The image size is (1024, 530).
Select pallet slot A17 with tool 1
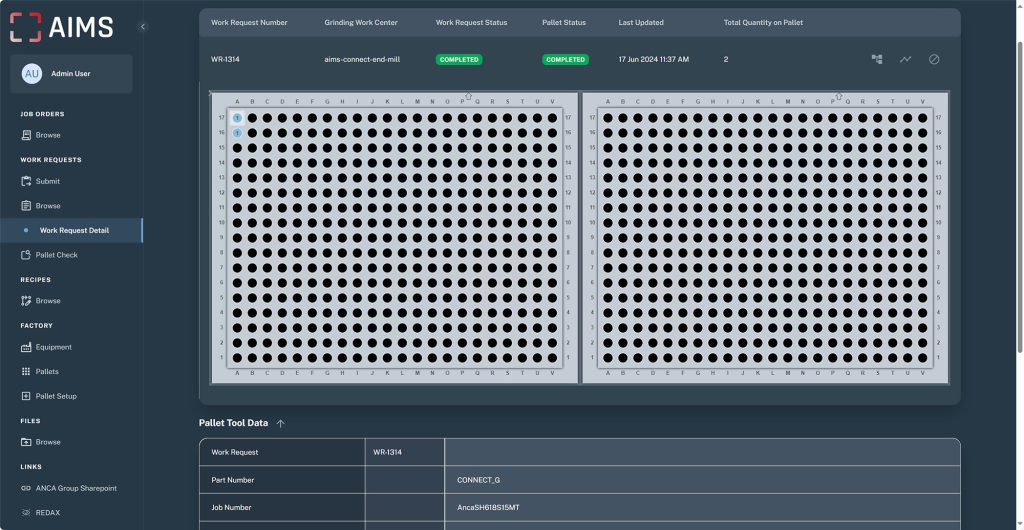(237, 117)
